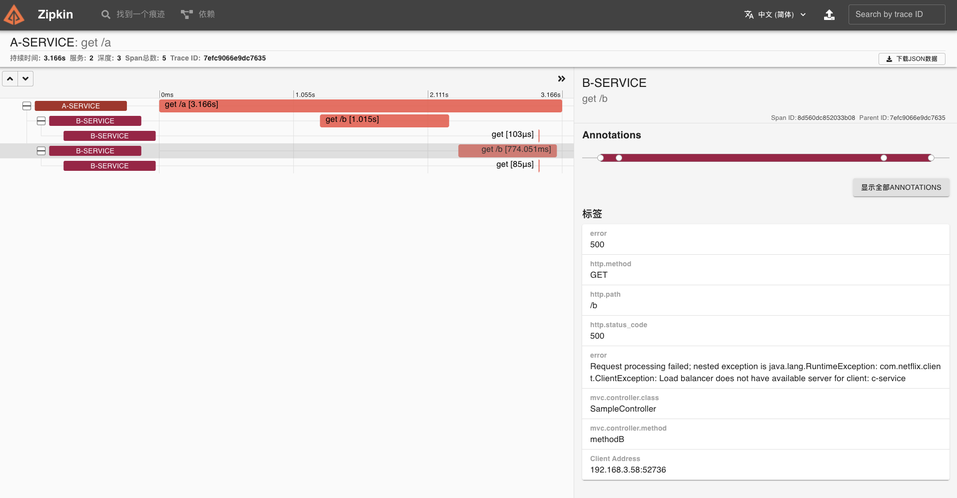Focus the Search by trace ID field
The width and height of the screenshot is (957, 498).
pyautogui.click(x=897, y=15)
